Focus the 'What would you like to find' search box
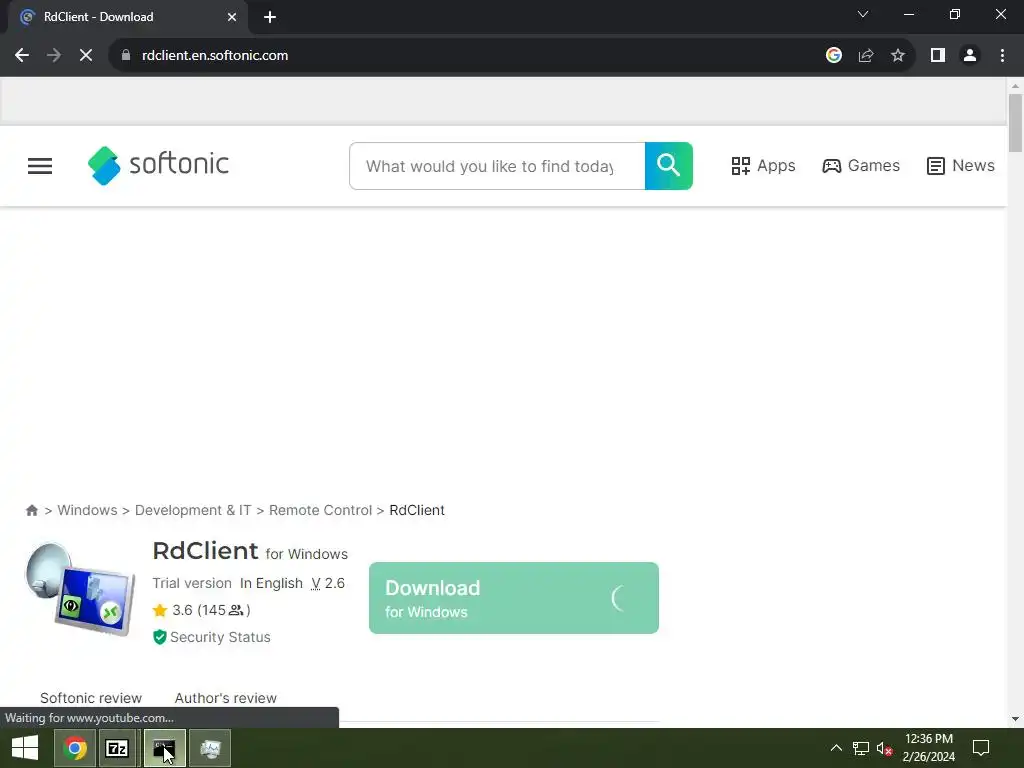Image resolution: width=1024 pixels, height=768 pixels. coord(497,166)
